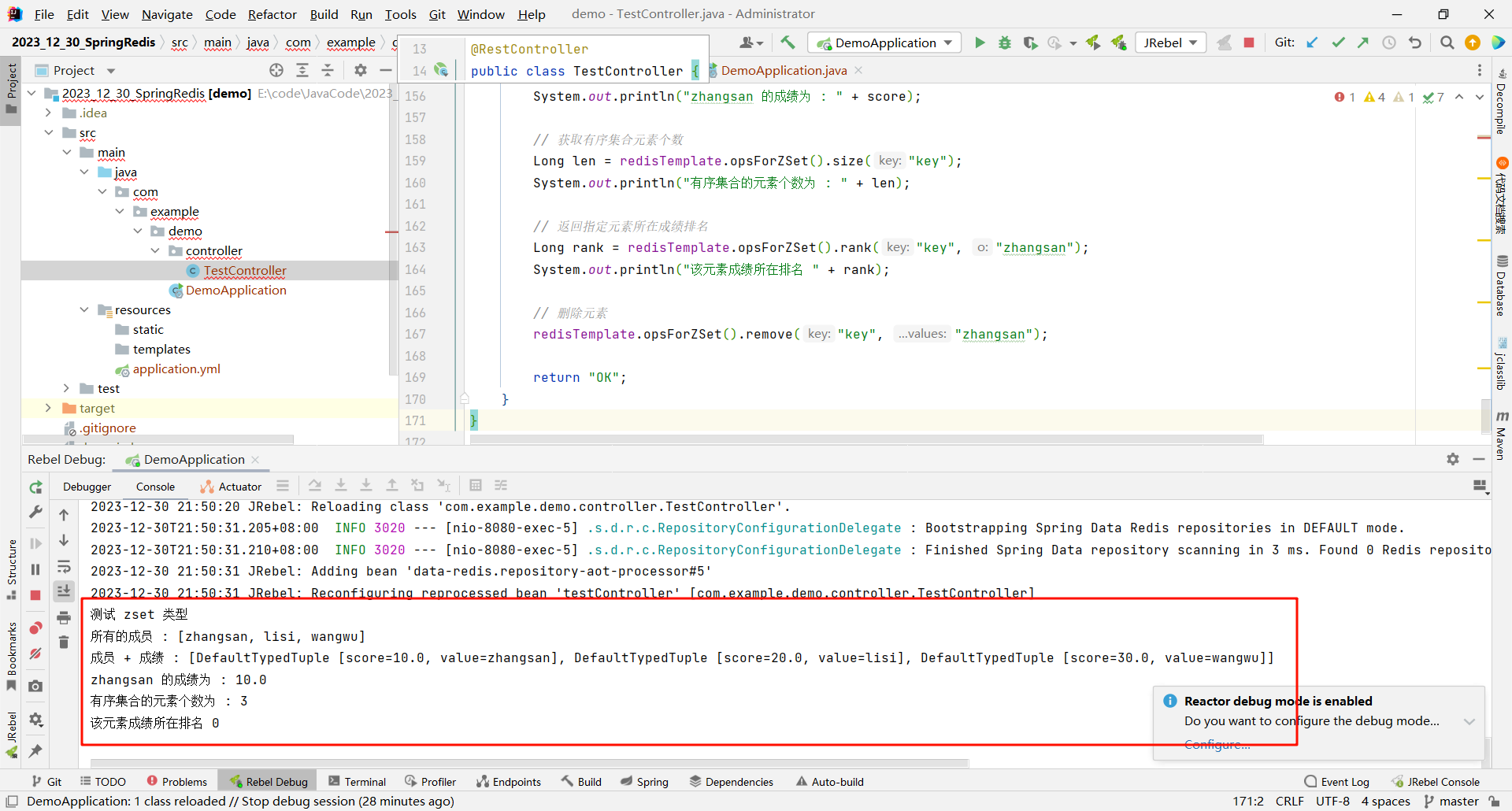Run DemoApplication with the green play icon
1512x811 pixels.
(980, 43)
